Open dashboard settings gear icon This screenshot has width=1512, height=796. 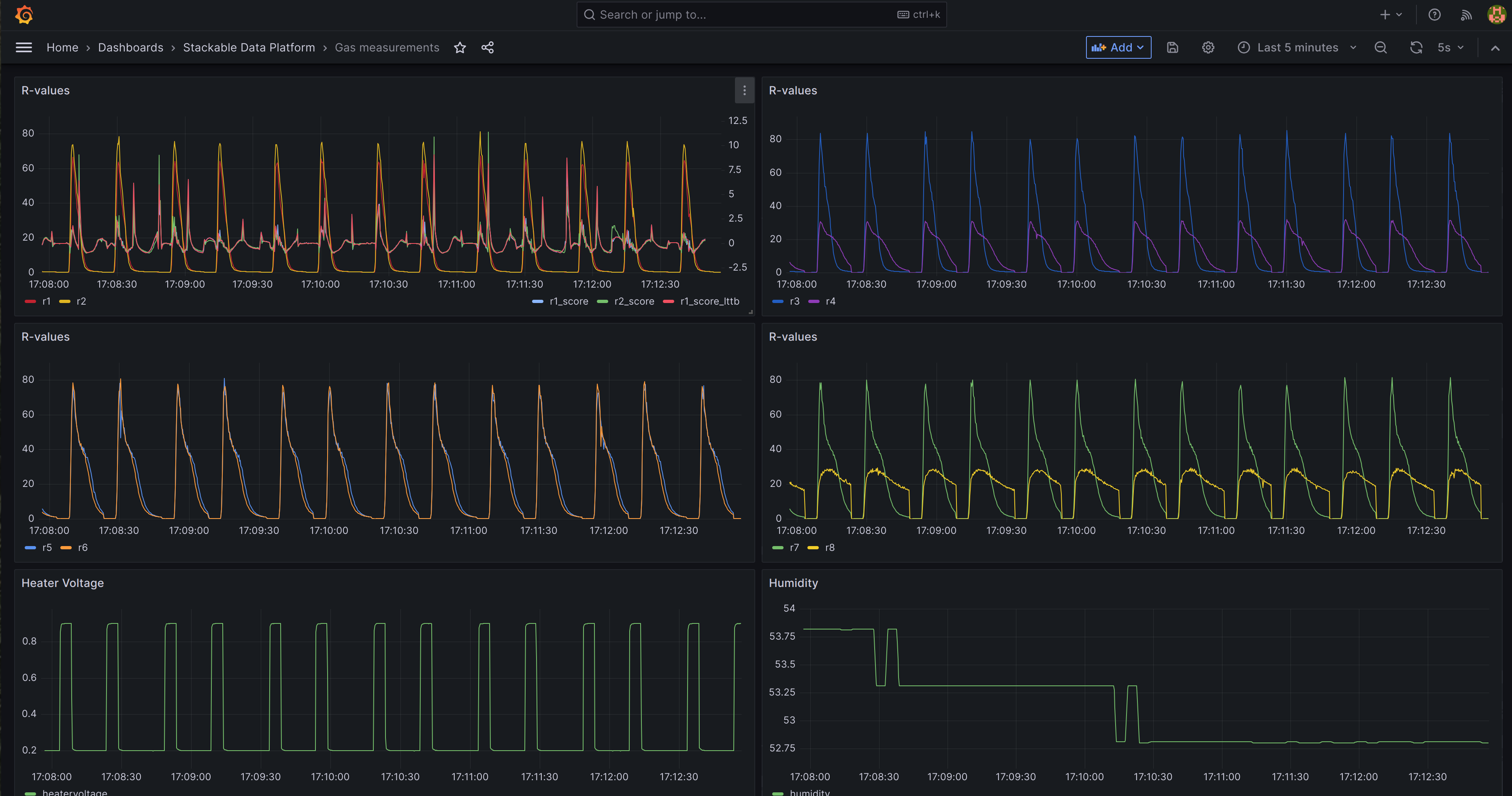click(x=1207, y=47)
